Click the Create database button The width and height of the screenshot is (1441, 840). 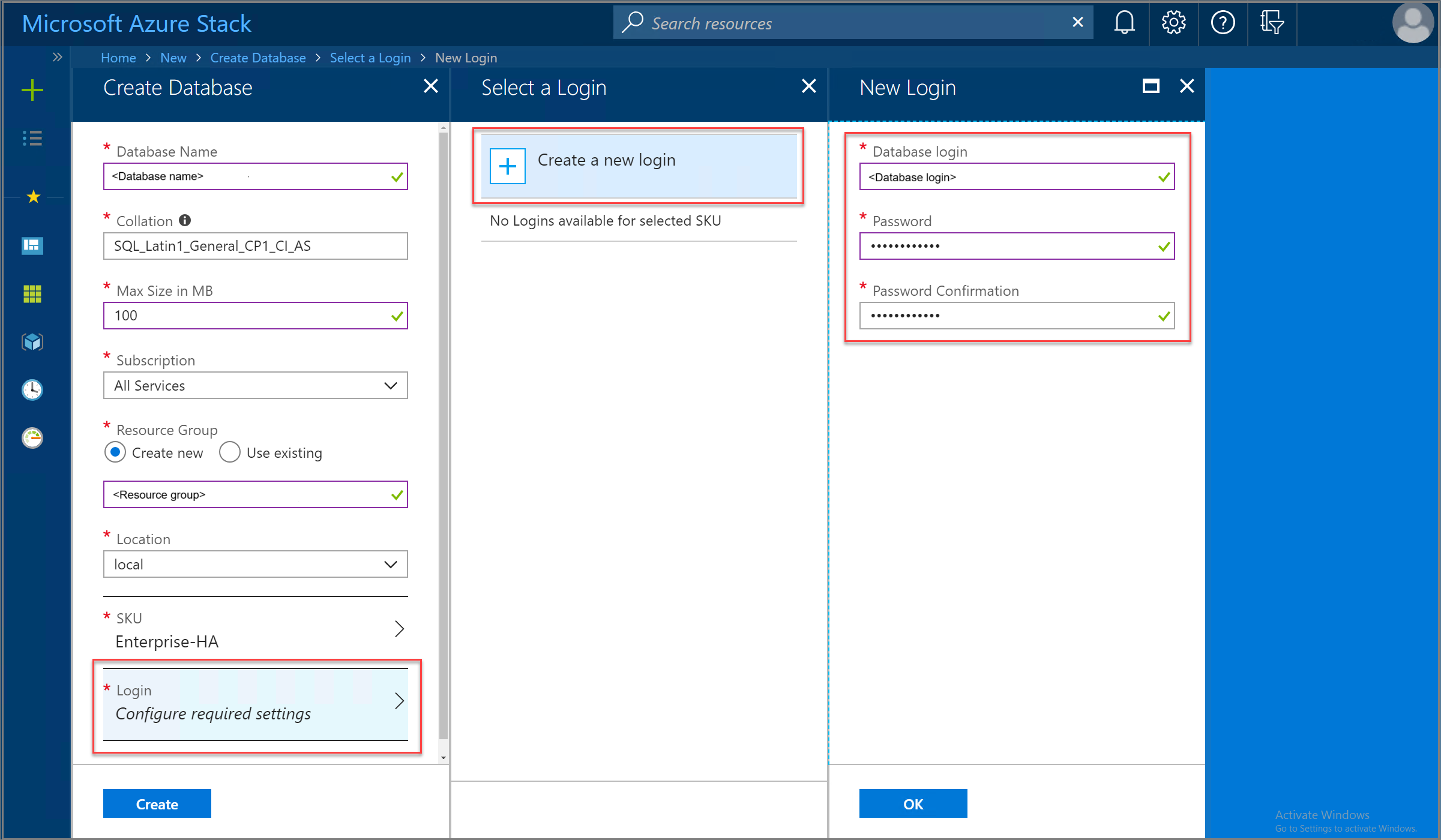pyautogui.click(x=157, y=804)
